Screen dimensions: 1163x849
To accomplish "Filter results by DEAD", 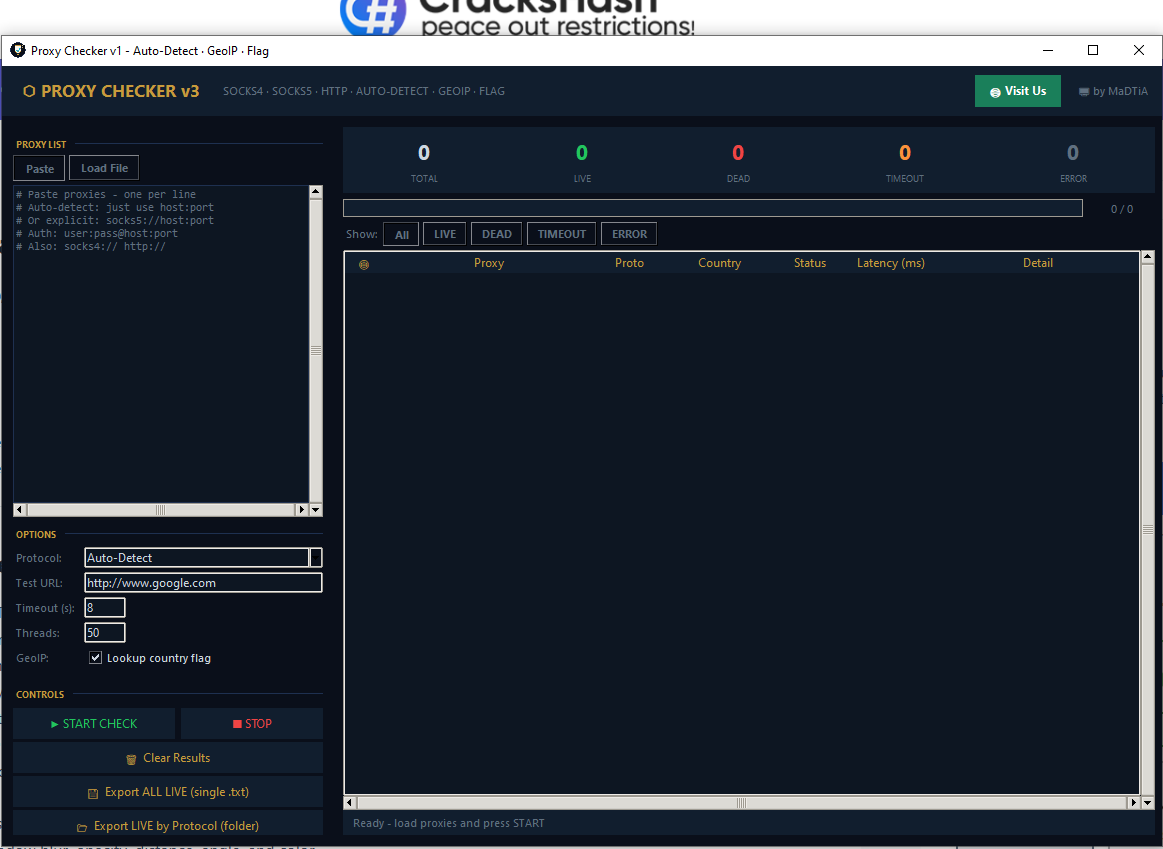I will coord(496,234).
